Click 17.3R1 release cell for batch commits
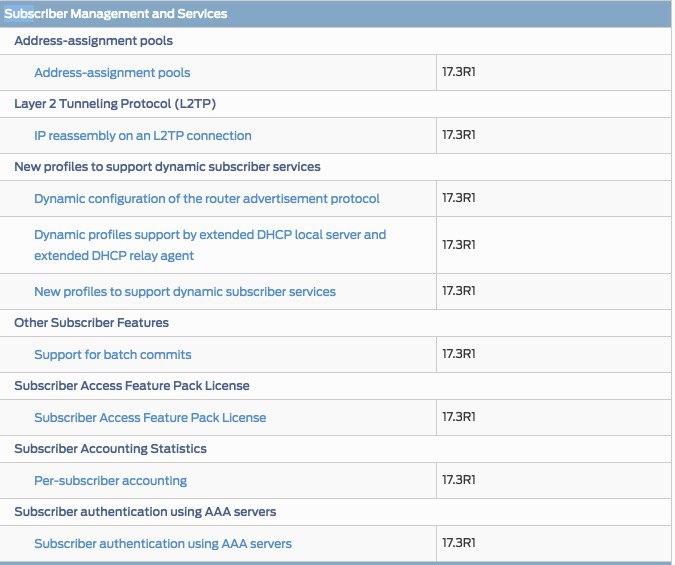Screen dimensions: 675x565 coord(459,354)
